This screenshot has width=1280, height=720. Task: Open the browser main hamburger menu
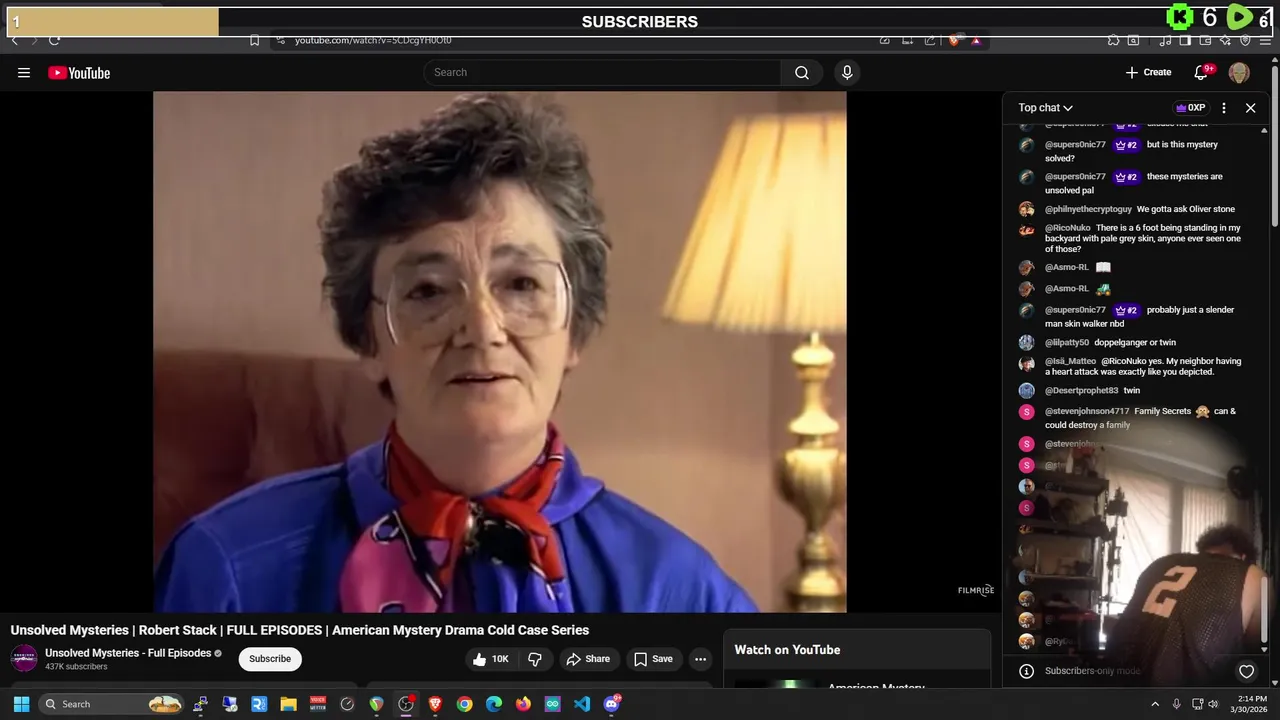point(1266,40)
